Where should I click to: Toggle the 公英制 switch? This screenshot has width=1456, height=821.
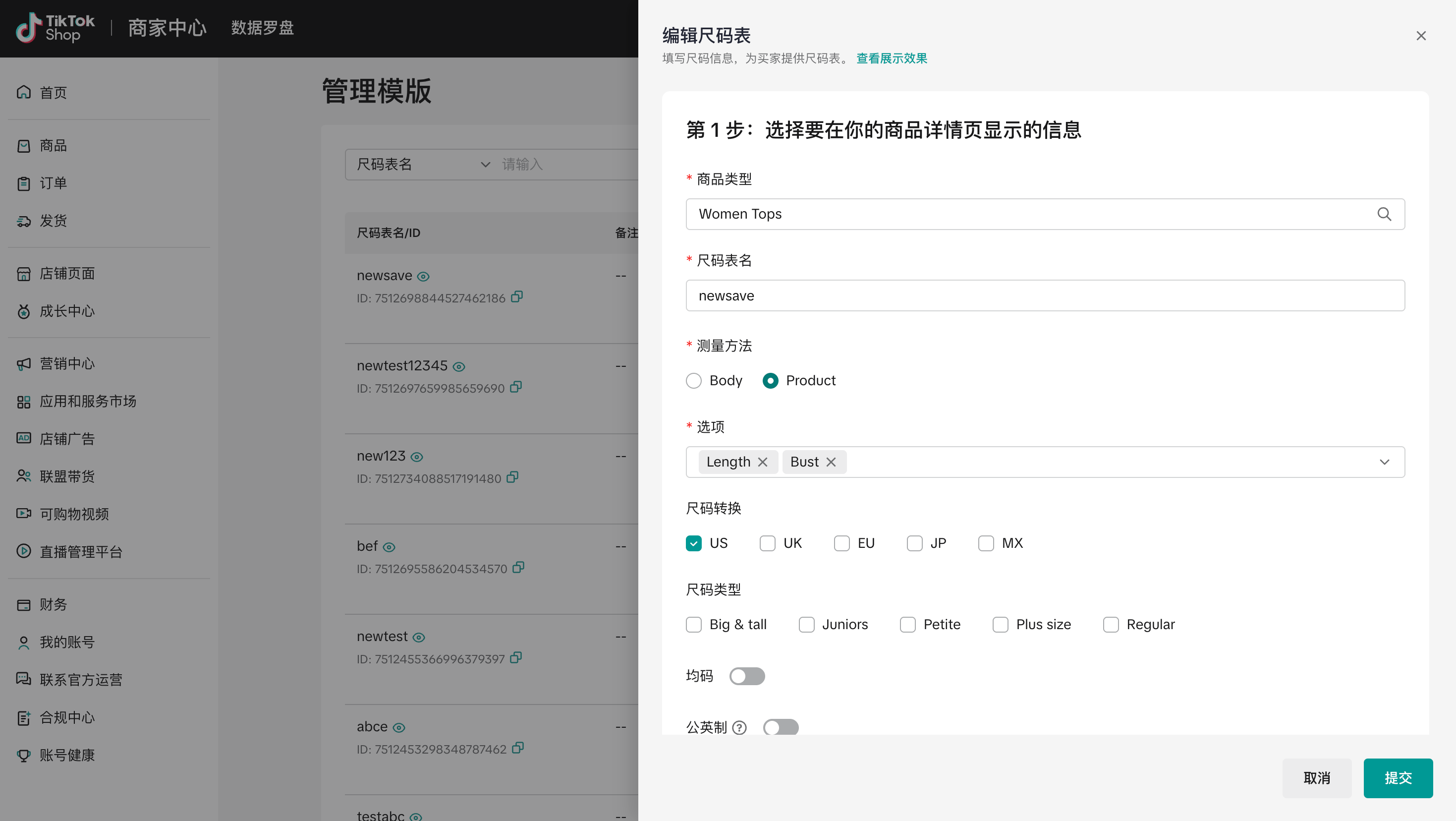point(780,727)
